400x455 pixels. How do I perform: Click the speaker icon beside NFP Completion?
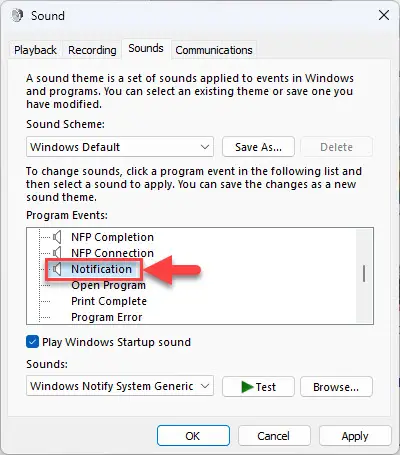57,237
